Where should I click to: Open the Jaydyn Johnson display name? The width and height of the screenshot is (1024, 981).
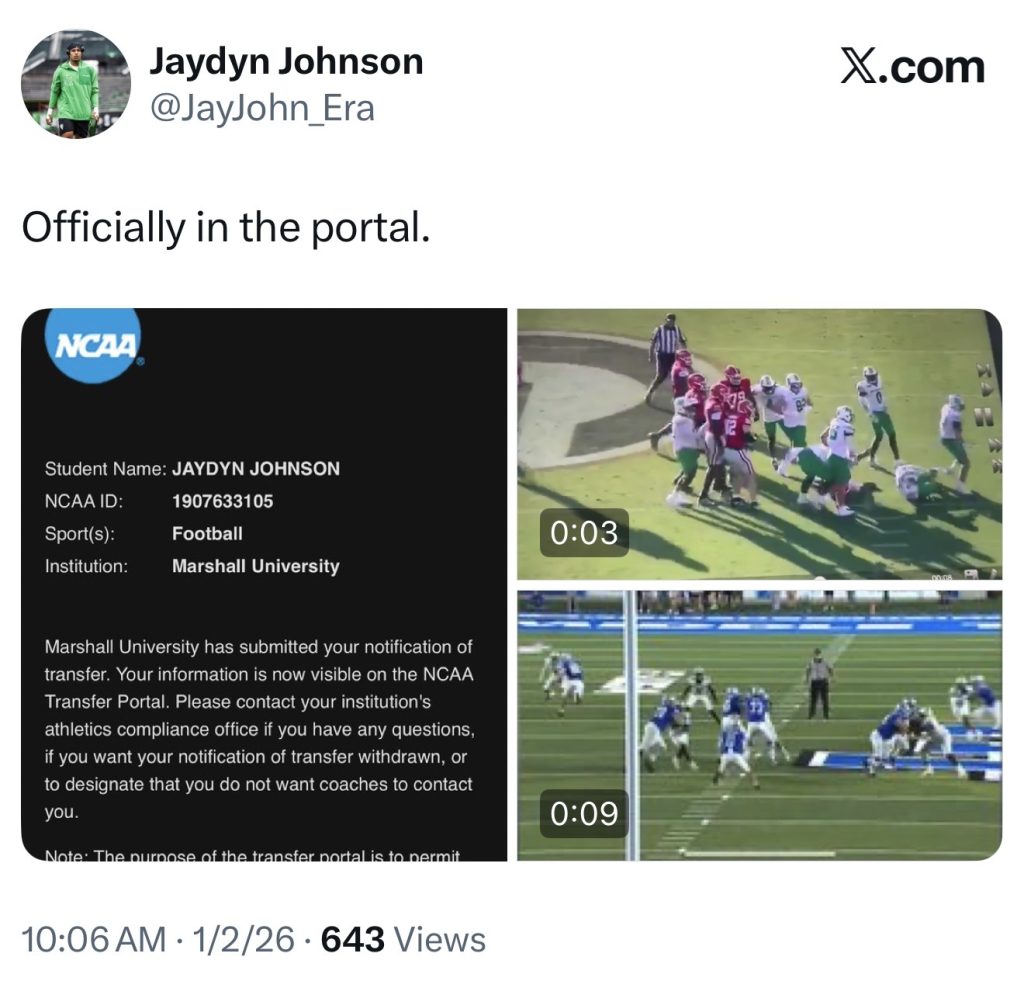click(x=286, y=62)
